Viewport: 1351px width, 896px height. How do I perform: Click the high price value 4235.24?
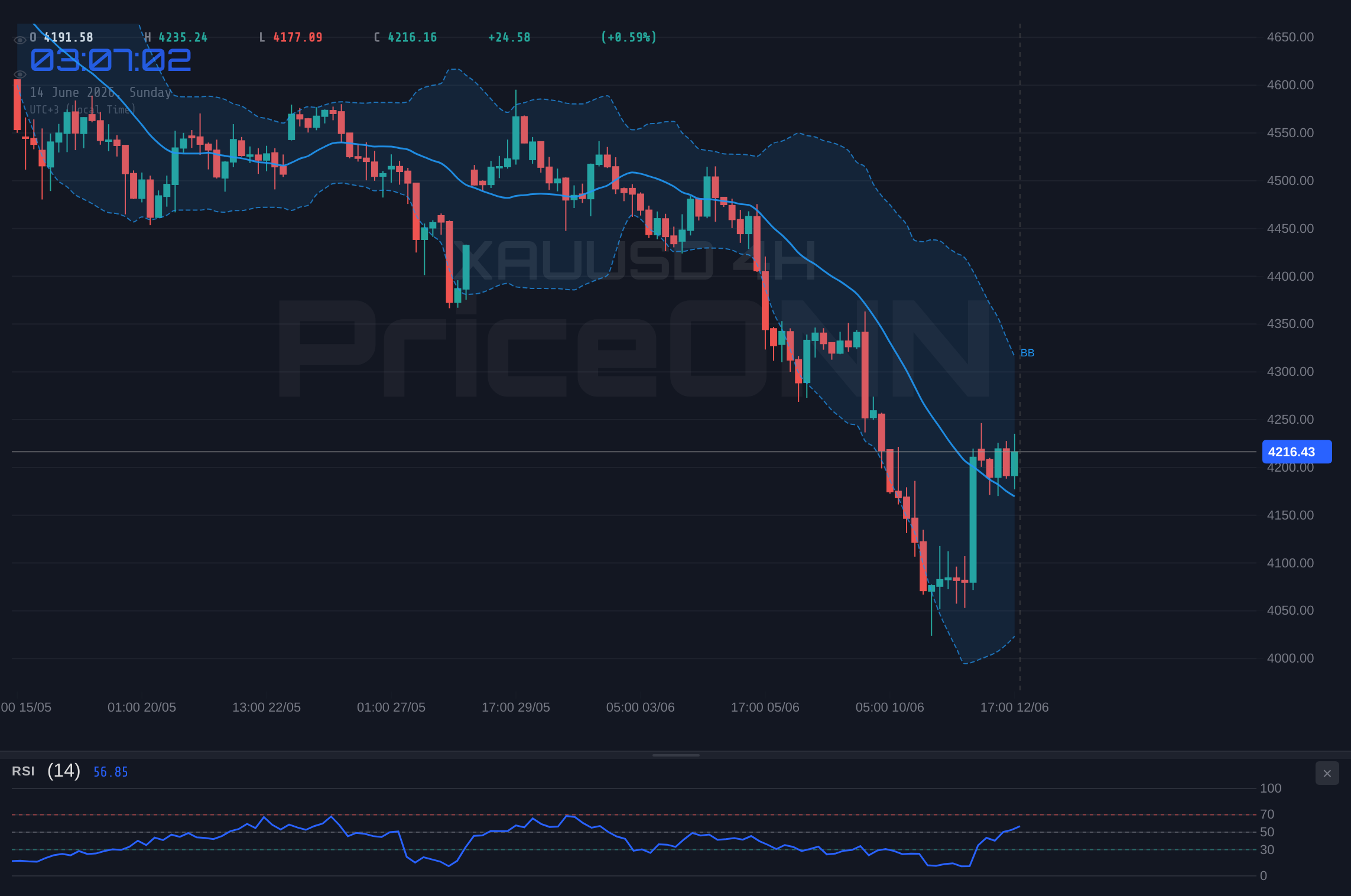[x=183, y=37]
